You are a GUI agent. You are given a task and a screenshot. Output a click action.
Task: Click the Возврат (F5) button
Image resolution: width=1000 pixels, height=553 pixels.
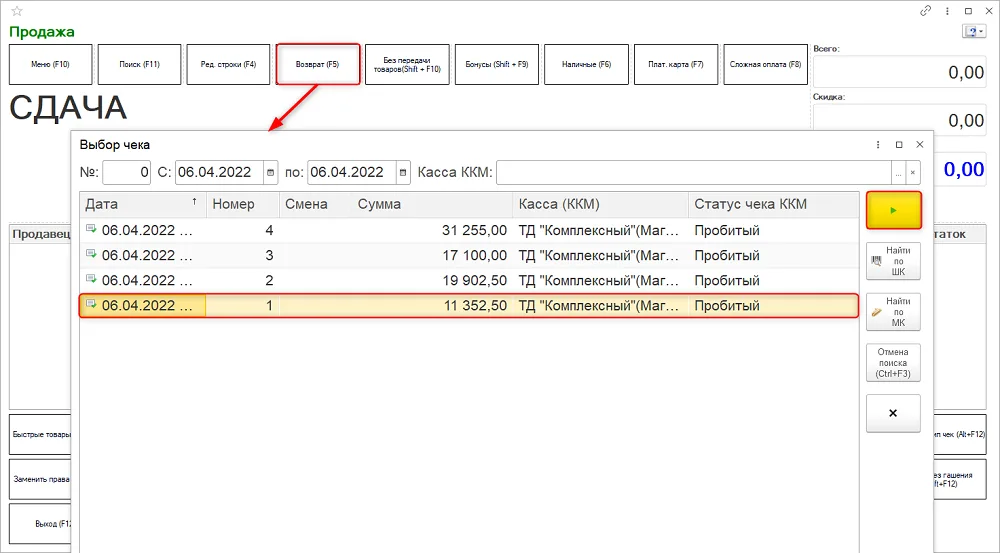pyautogui.click(x=318, y=64)
